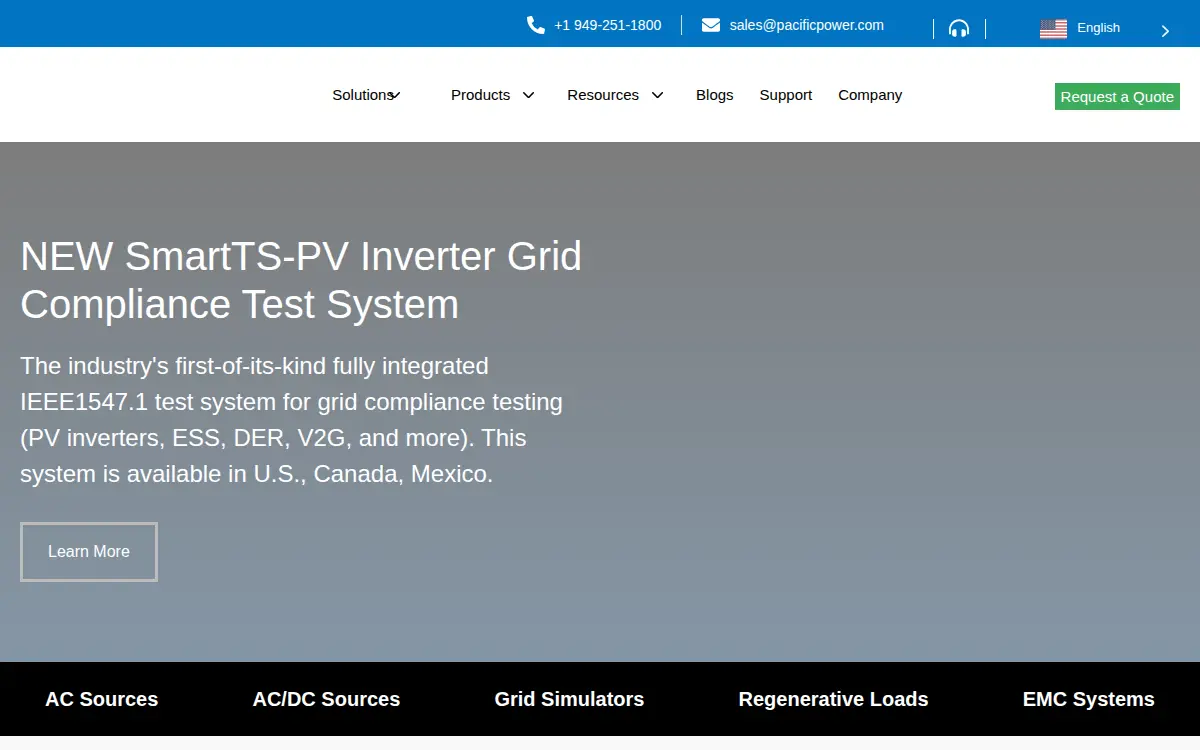Email sales@pacificpower.com link
This screenshot has width=1200, height=750.
click(x=807, y=25)
